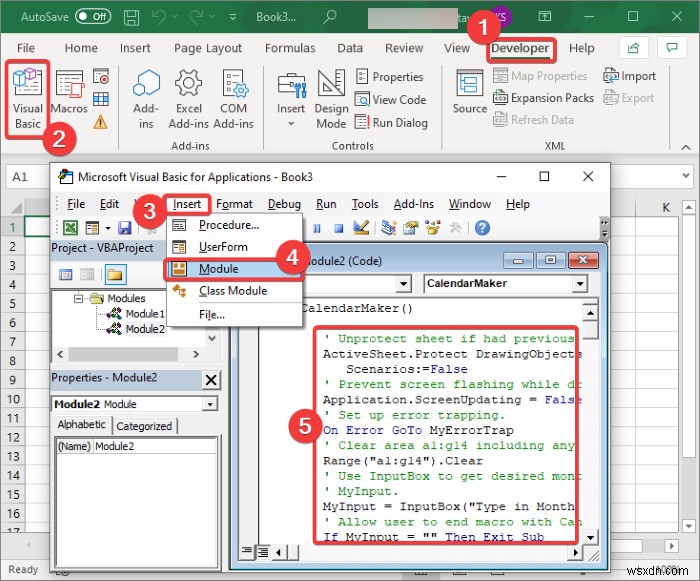Open Excel Add-ins dialog
This screenshot has height=581, width=700.
tap(188, 99)
